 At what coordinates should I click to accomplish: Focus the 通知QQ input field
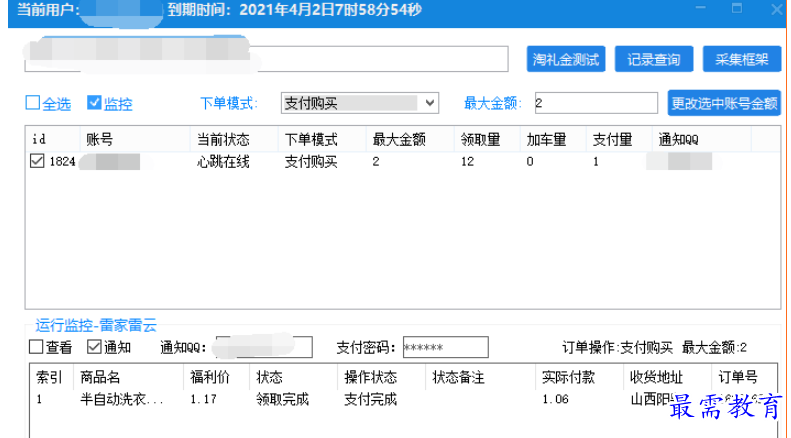(x=264, y=347)
